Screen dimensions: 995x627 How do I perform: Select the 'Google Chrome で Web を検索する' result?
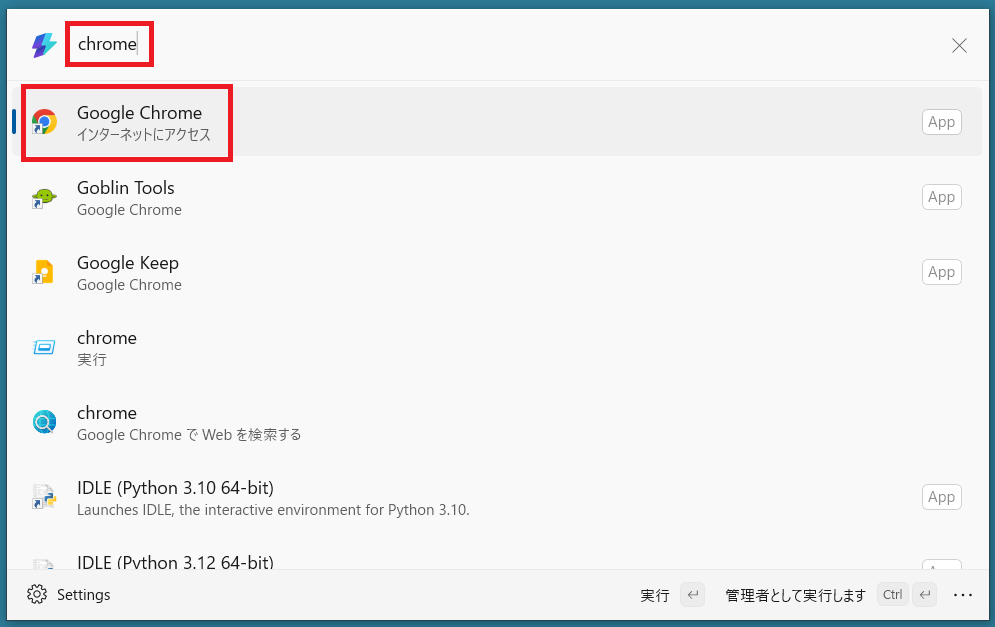tap(497, 422)
